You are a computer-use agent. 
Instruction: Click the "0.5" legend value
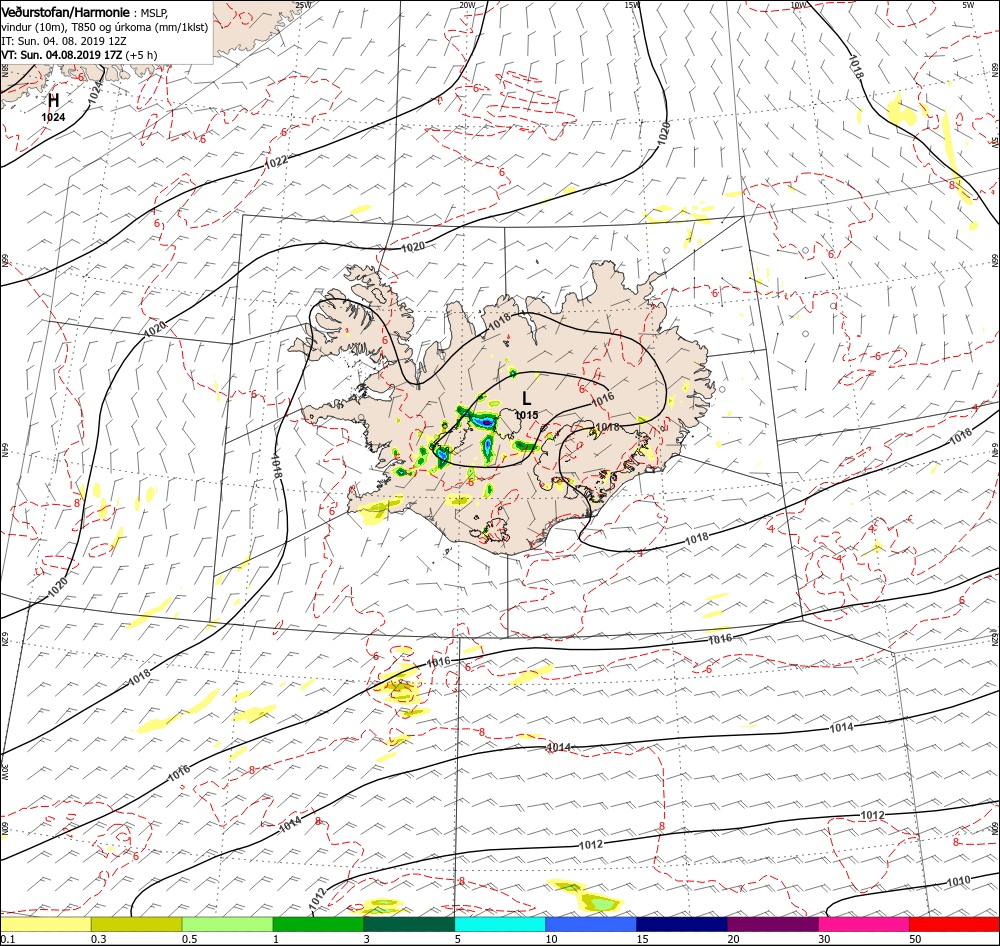click(190, 939)
